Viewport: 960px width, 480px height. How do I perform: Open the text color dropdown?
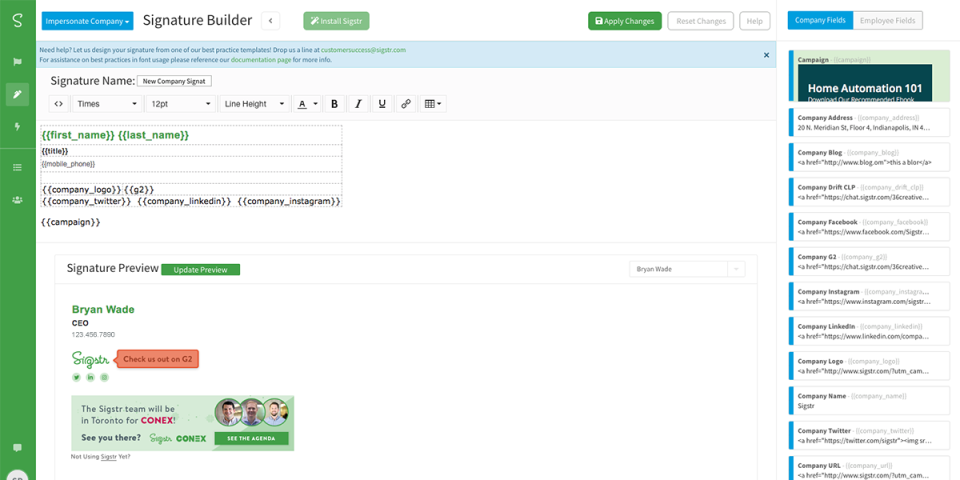pyautogui.click(x=307, y=104)
